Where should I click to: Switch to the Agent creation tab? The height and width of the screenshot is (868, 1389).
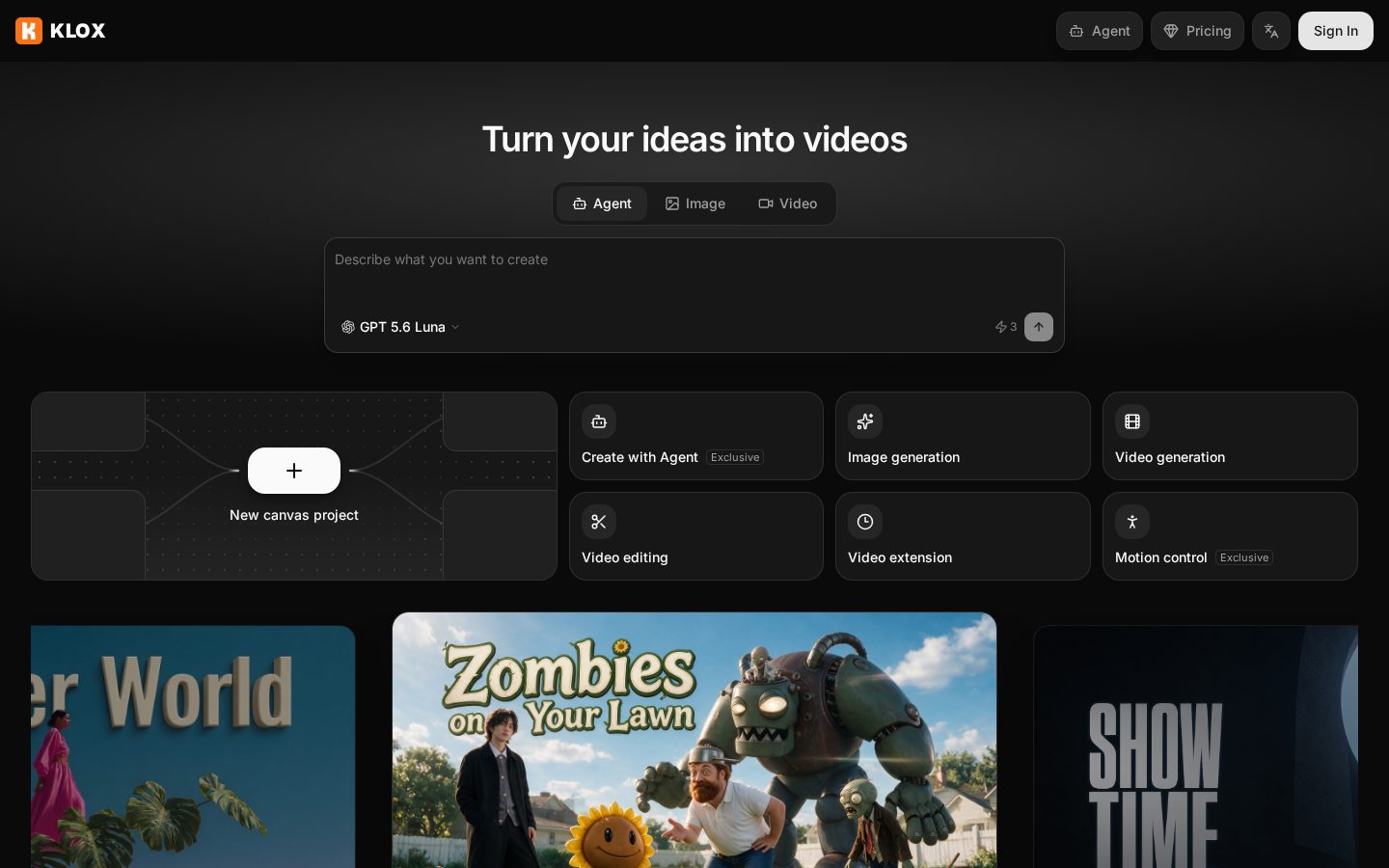pyautogui.click(x=602, y=203)
